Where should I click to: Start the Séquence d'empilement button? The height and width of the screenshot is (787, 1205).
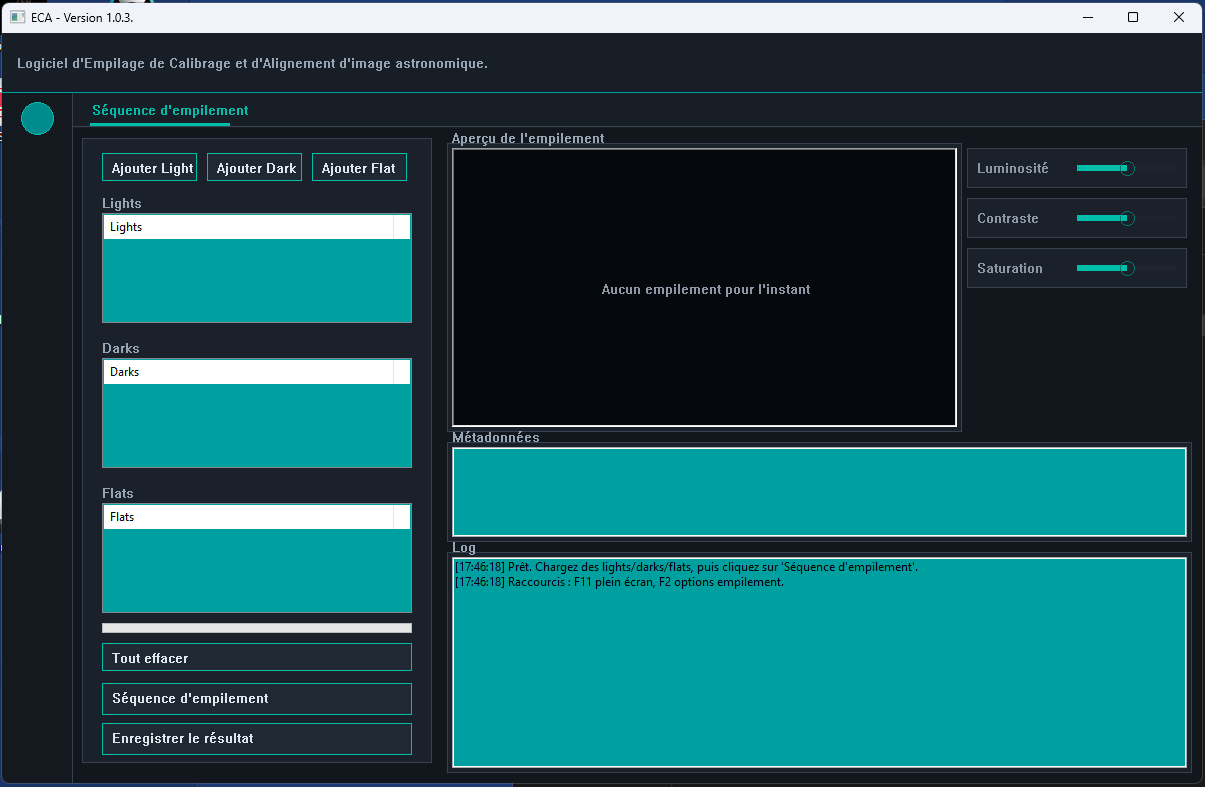click(257, 698)
